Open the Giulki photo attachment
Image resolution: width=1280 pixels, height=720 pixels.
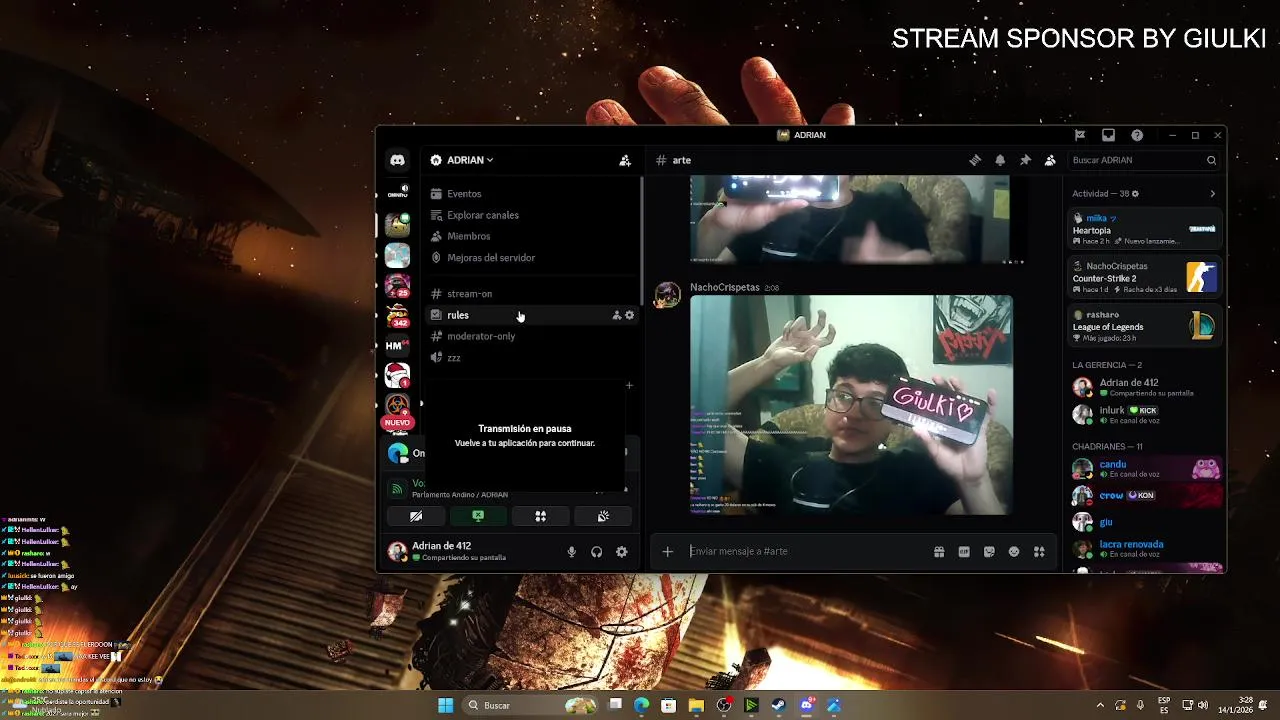[x=851, y=405]
